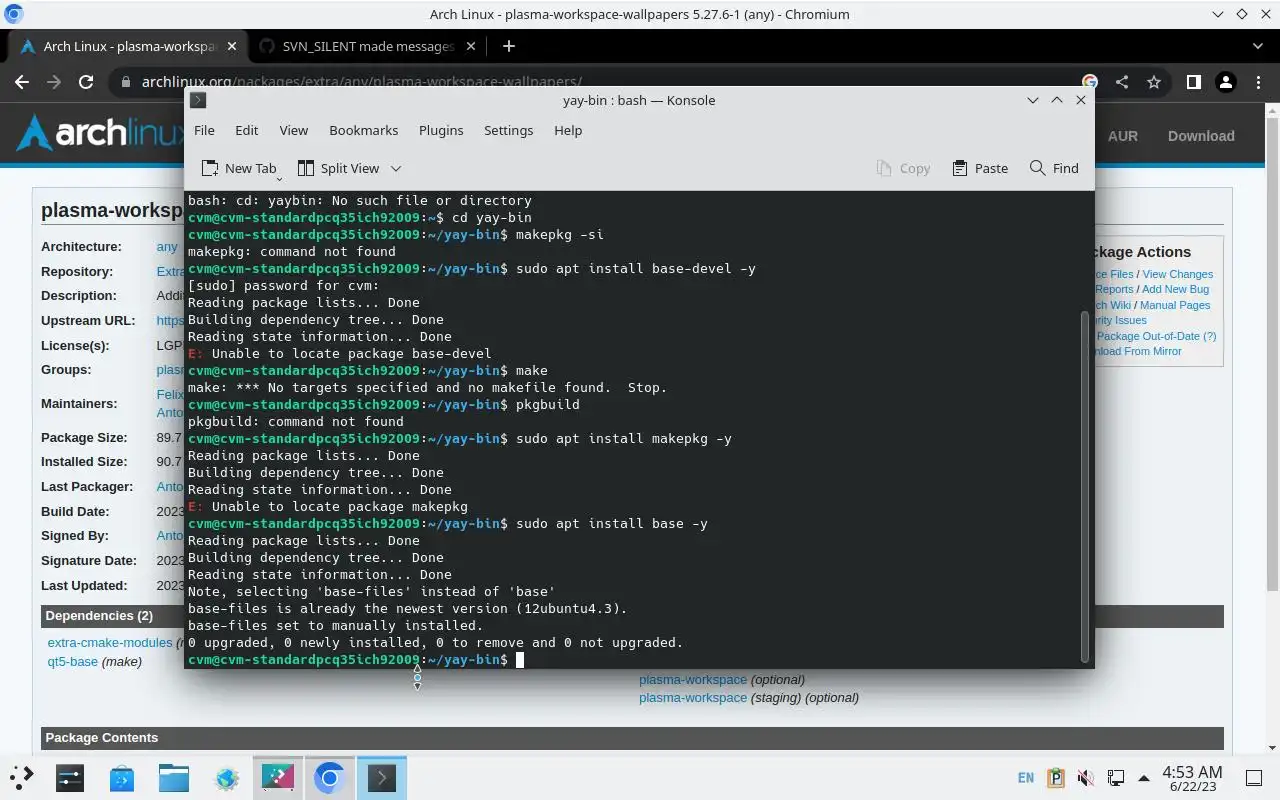This screenshot has height=800, width=1280.
Task: Open the Chromium profile avatar menu
Action: coord(1225,82)
